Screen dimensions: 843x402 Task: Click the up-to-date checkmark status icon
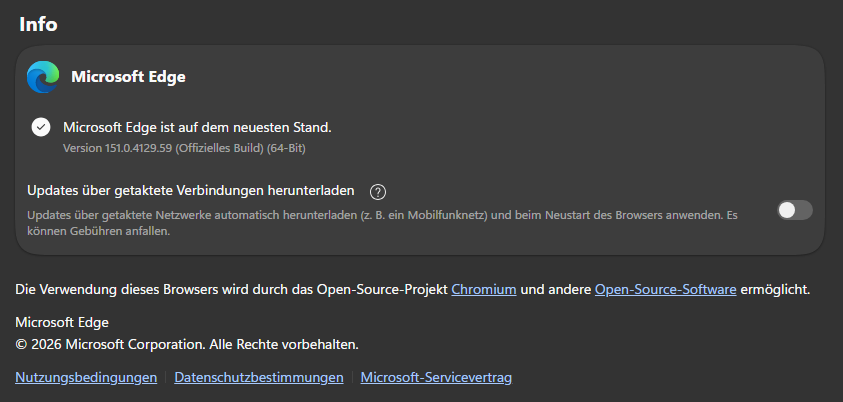(x=41, y=127)
